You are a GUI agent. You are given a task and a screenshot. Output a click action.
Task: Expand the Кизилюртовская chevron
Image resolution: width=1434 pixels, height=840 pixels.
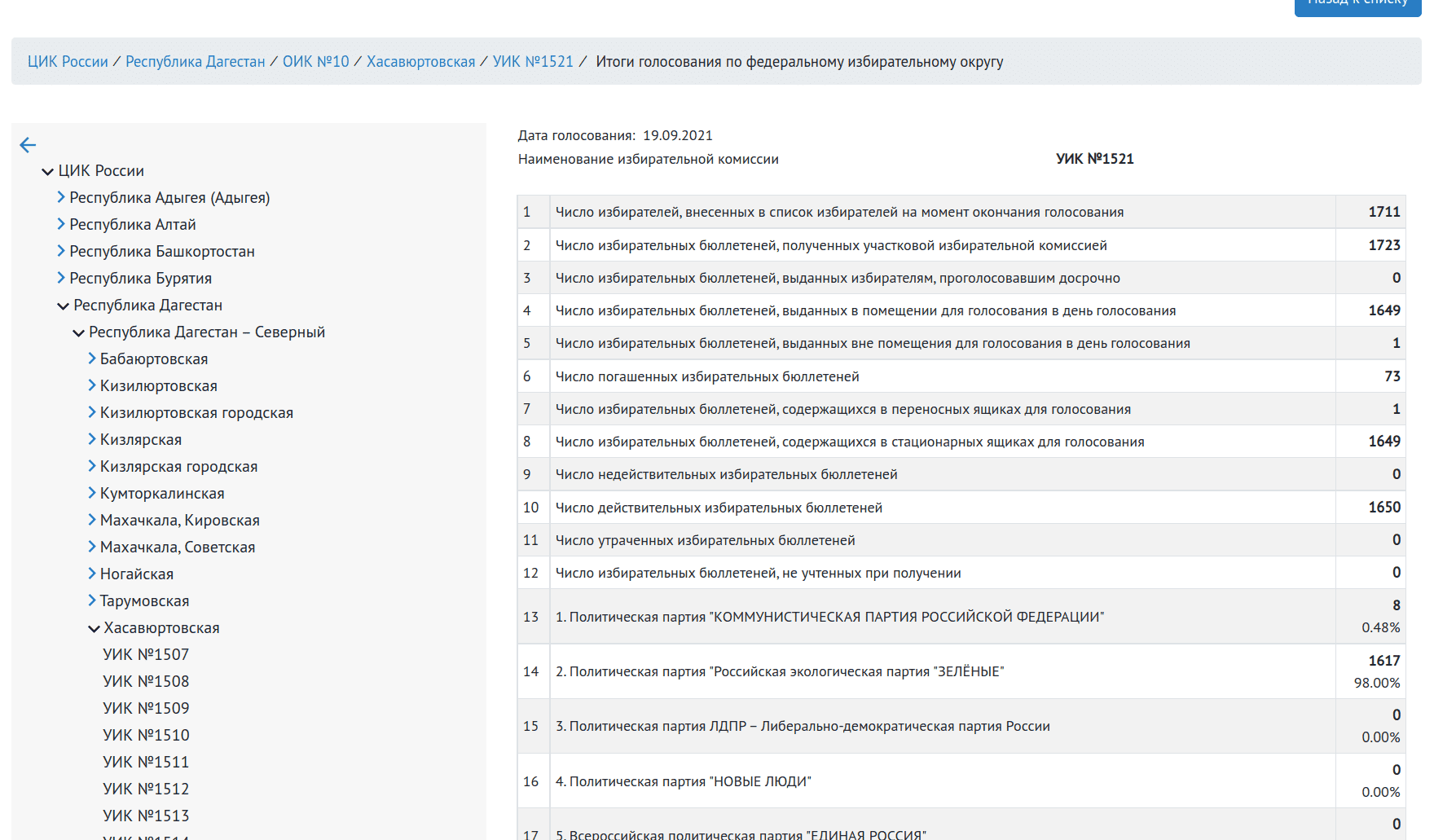pyautogui.click(x=92, y=385)
